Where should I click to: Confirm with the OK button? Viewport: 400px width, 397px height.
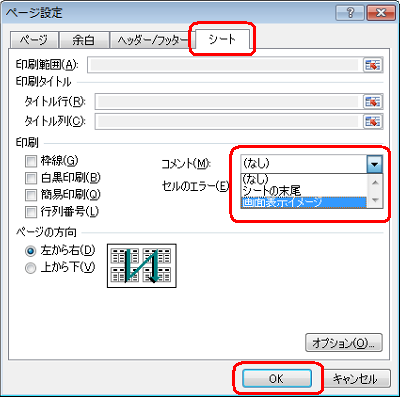(x=277, y=379)
